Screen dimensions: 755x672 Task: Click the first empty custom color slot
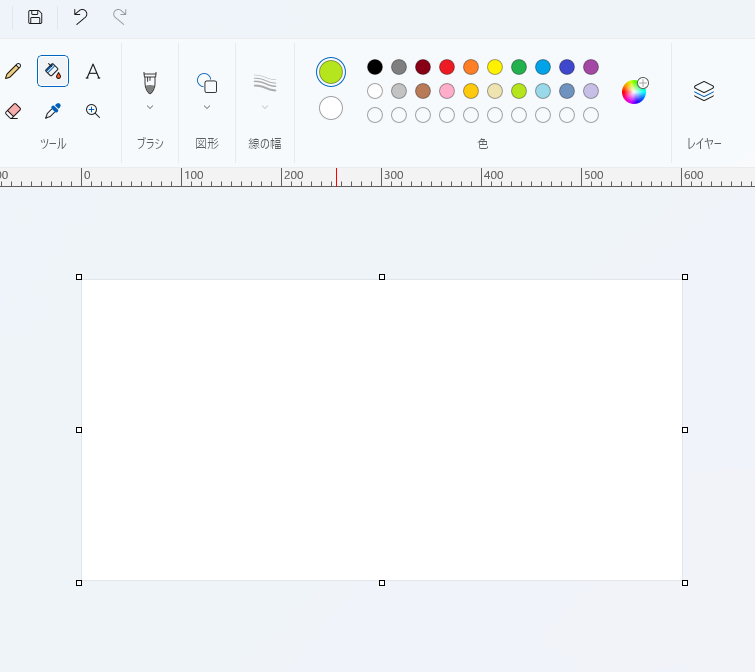click(375, 115)
